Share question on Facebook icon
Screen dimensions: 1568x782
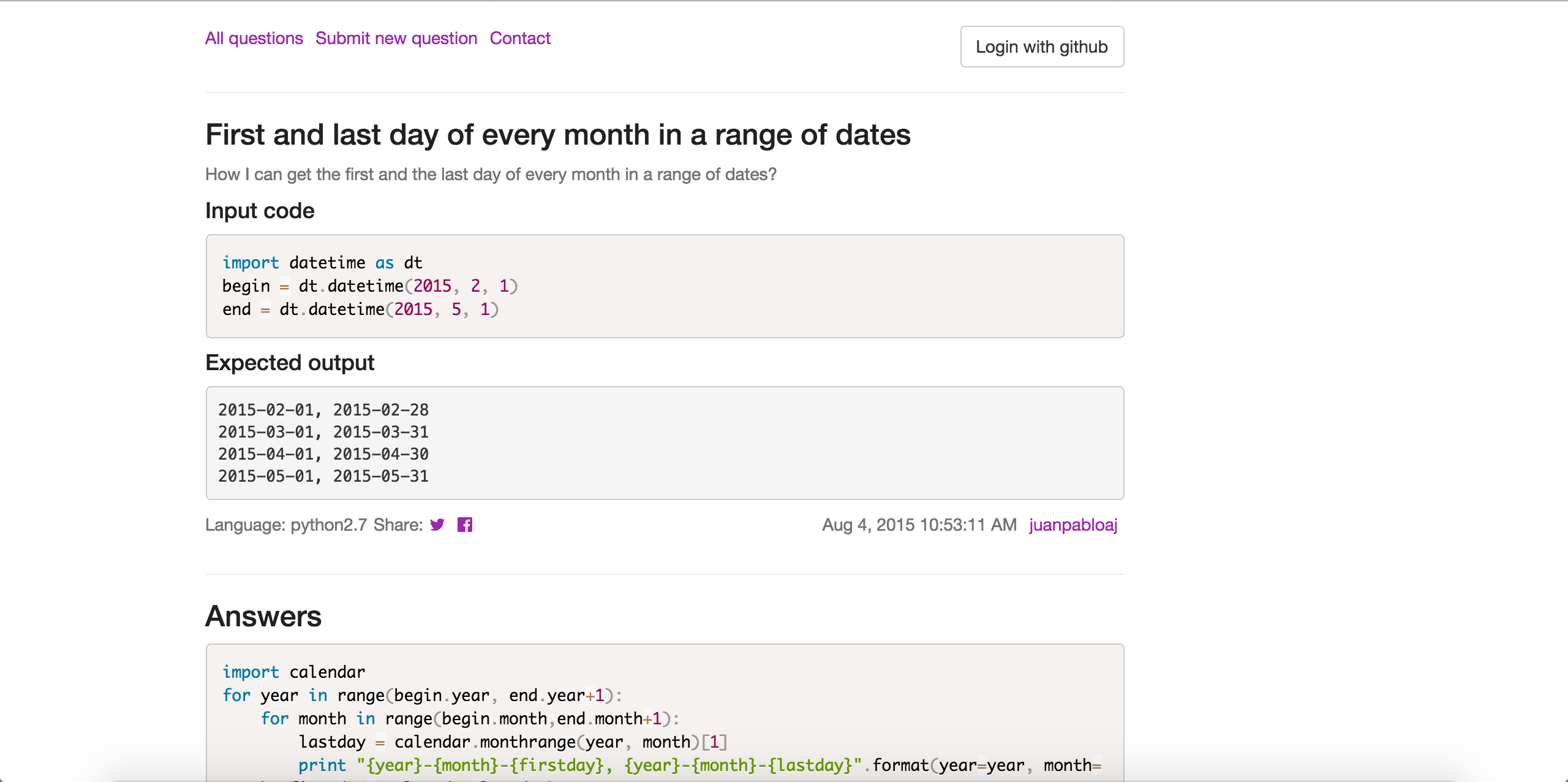pos(465,525)
